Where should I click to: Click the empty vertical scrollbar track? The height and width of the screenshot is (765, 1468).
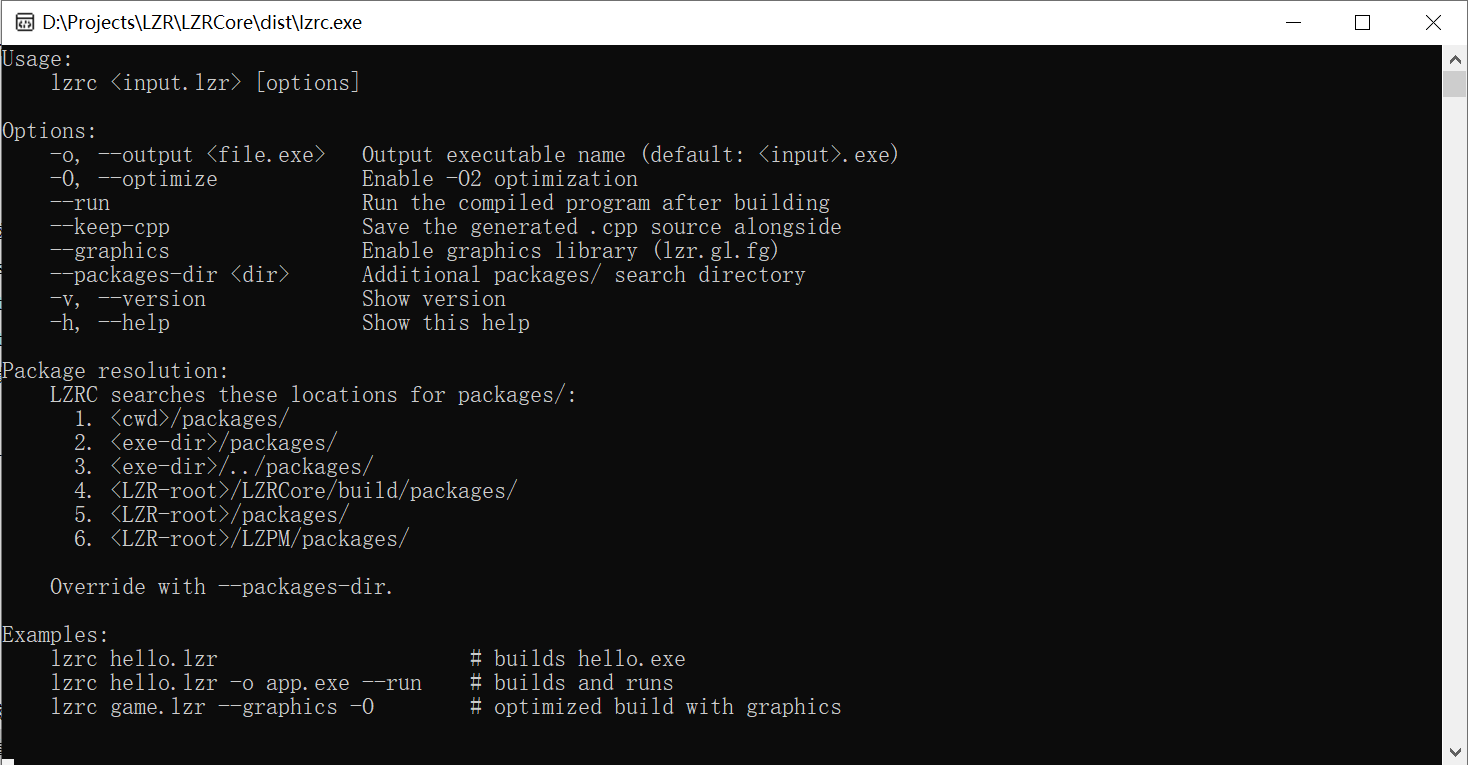[1455, 418]
